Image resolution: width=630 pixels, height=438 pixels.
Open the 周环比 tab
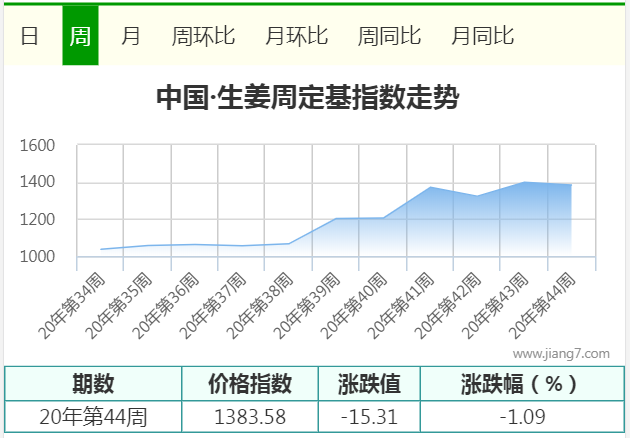[203, 36]
